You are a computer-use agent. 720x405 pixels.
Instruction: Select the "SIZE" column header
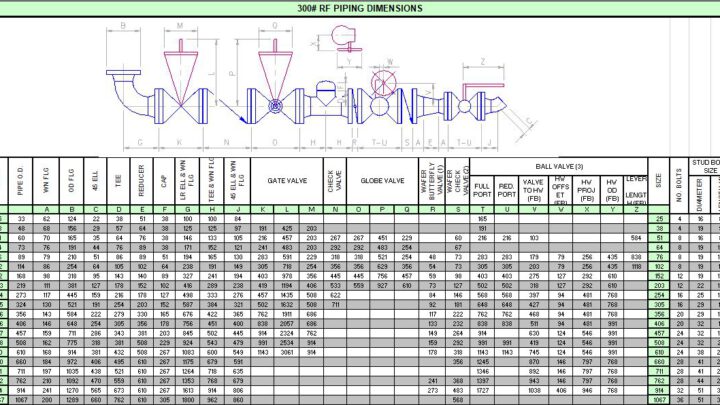click(658, 181)
